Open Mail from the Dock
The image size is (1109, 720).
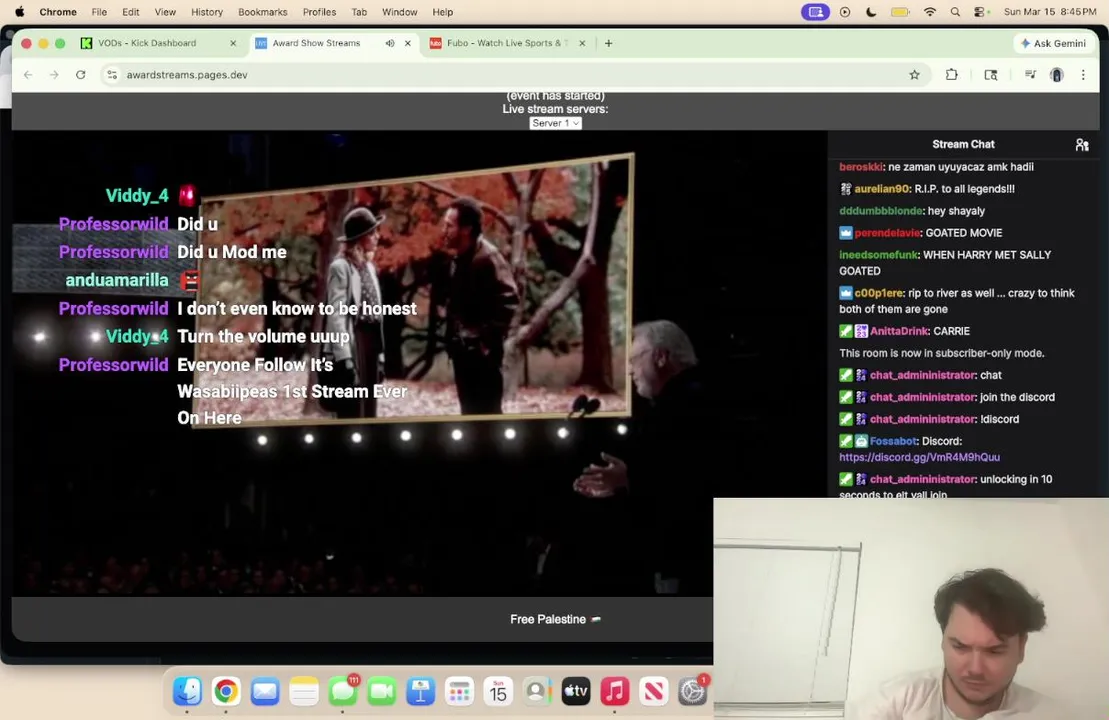[265, 691]
